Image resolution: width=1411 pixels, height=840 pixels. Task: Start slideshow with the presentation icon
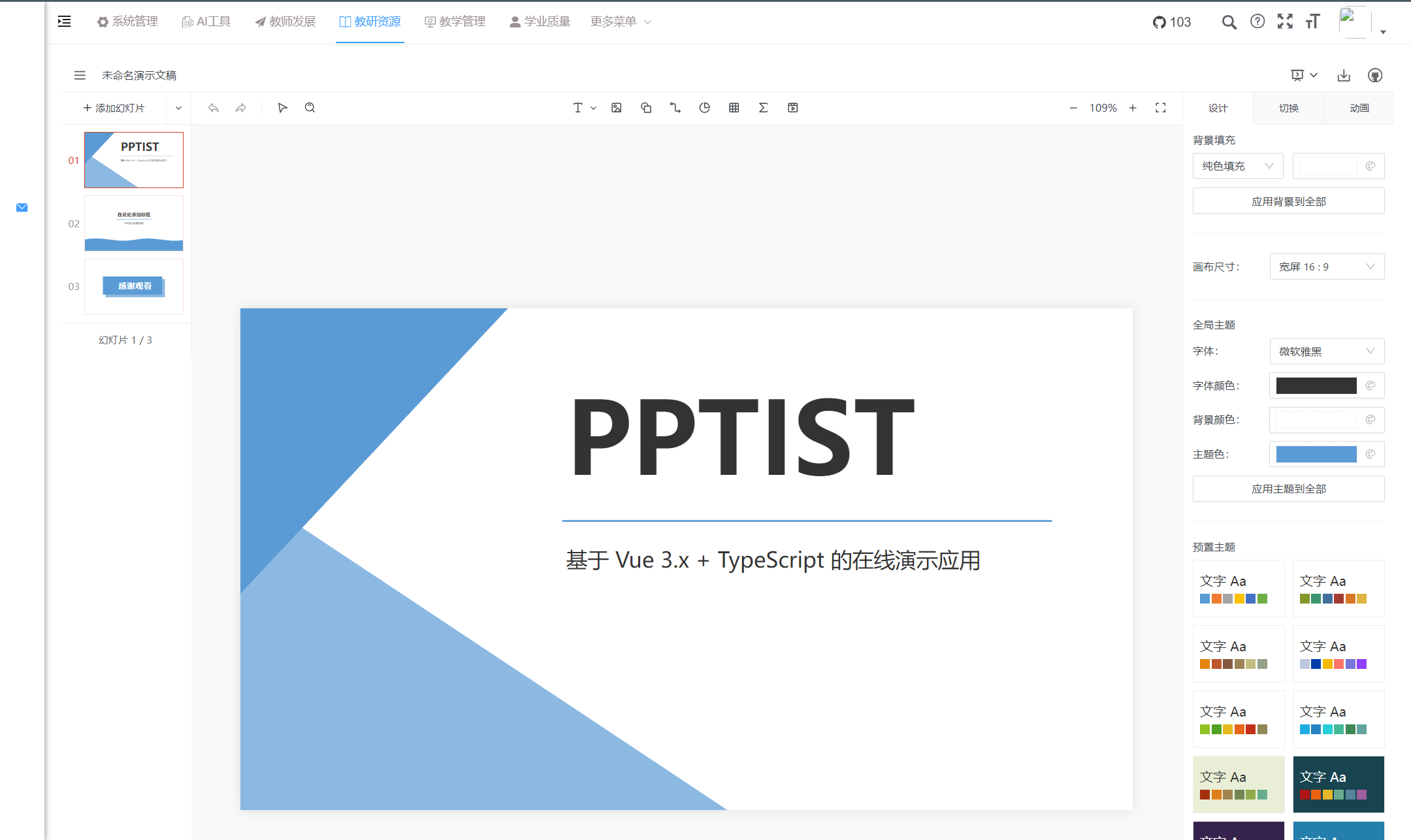pyautogui.click(x=1297, y=75)
